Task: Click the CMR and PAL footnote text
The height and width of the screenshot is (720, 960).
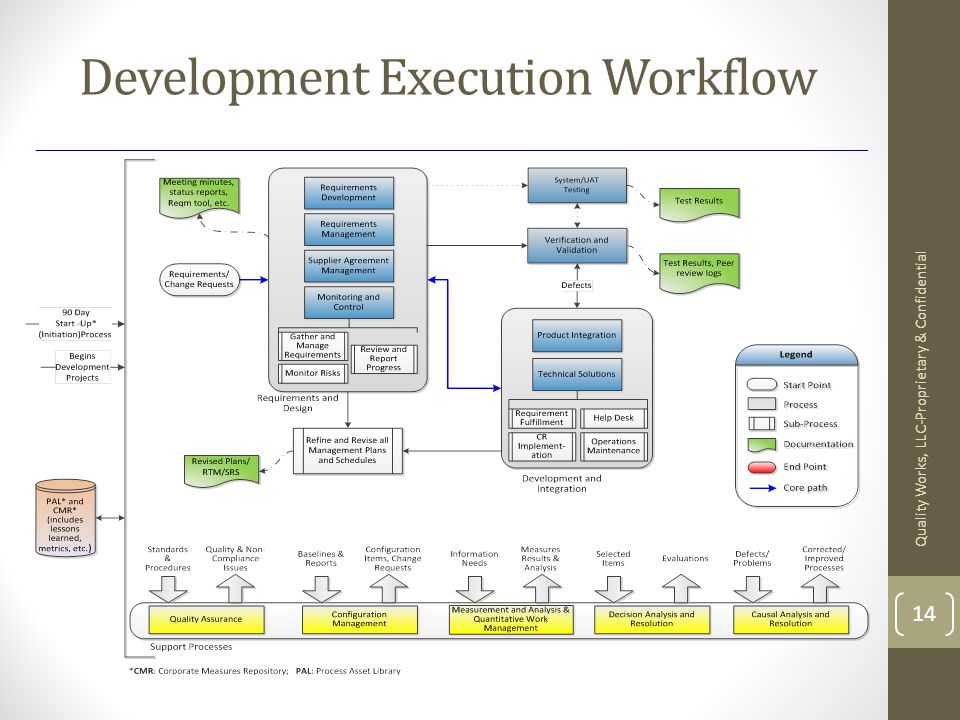Action: tap(264, 671)
